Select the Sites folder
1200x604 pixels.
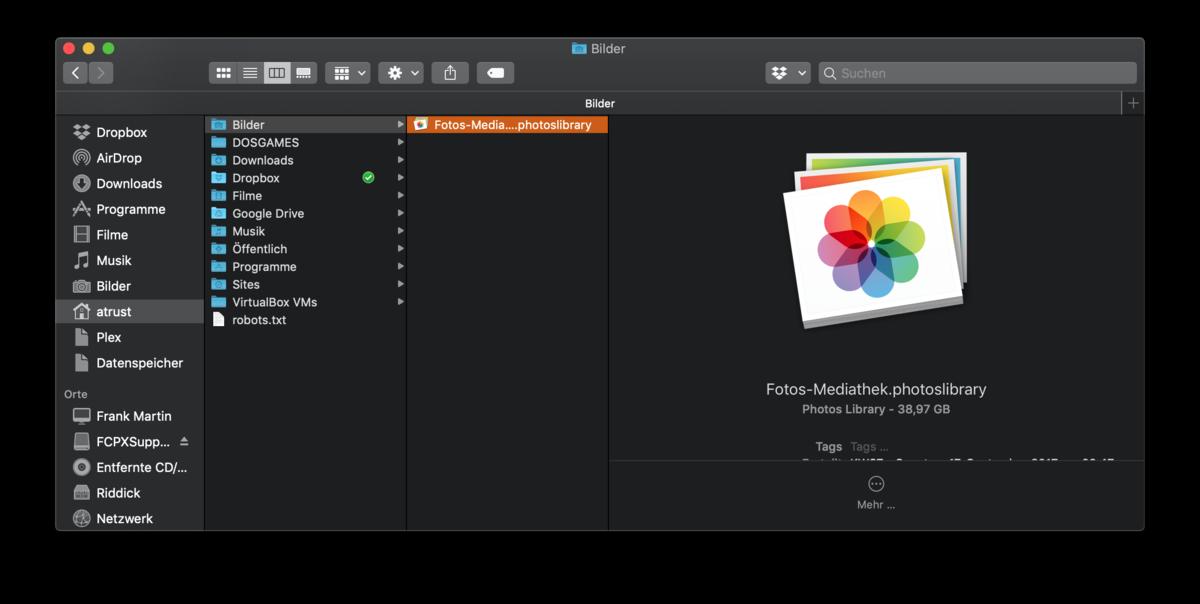coord(306,284)
